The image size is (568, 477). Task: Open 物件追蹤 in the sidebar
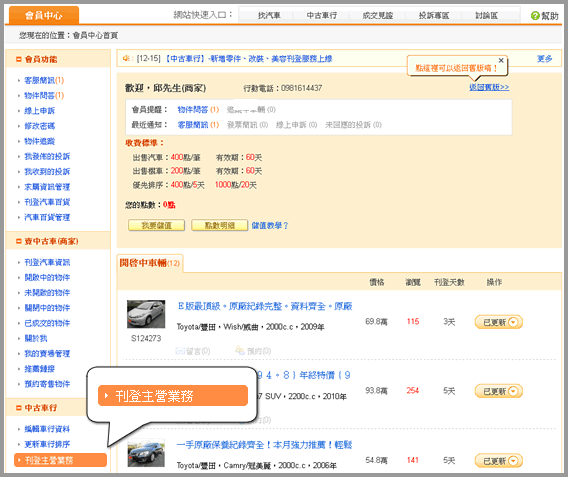[x=39, y=141]
